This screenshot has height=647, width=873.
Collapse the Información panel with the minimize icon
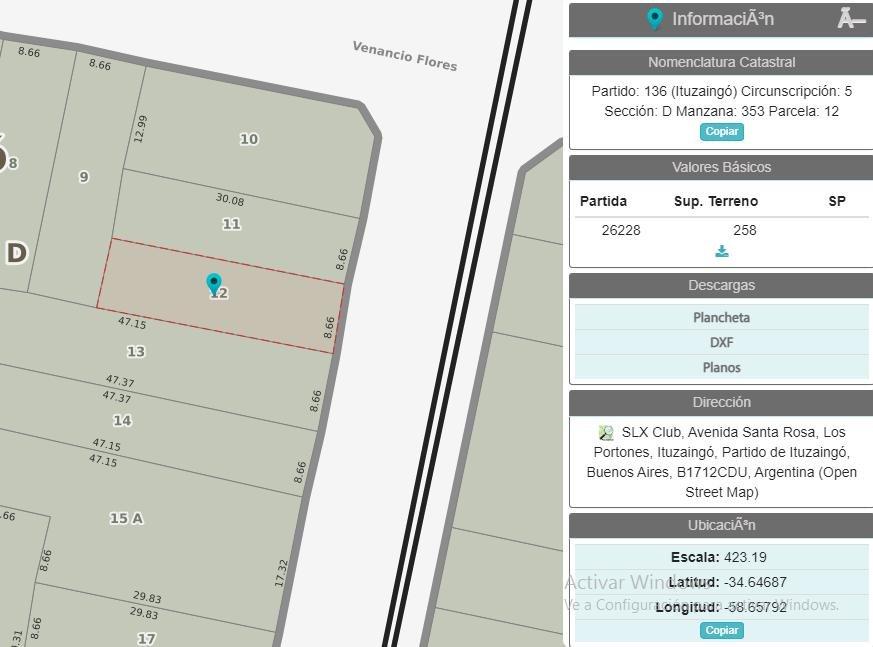click(x=850, y=19)
